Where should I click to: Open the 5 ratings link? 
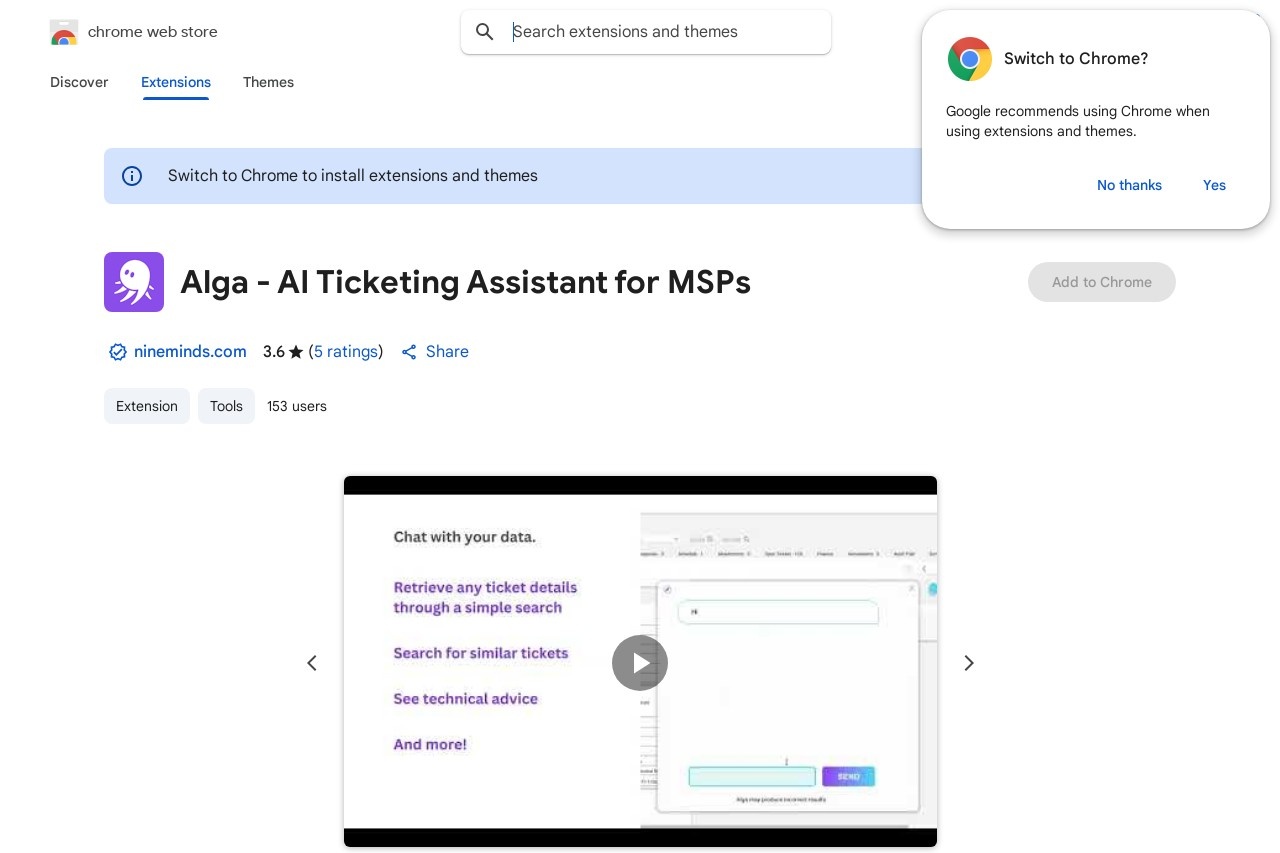346,352
